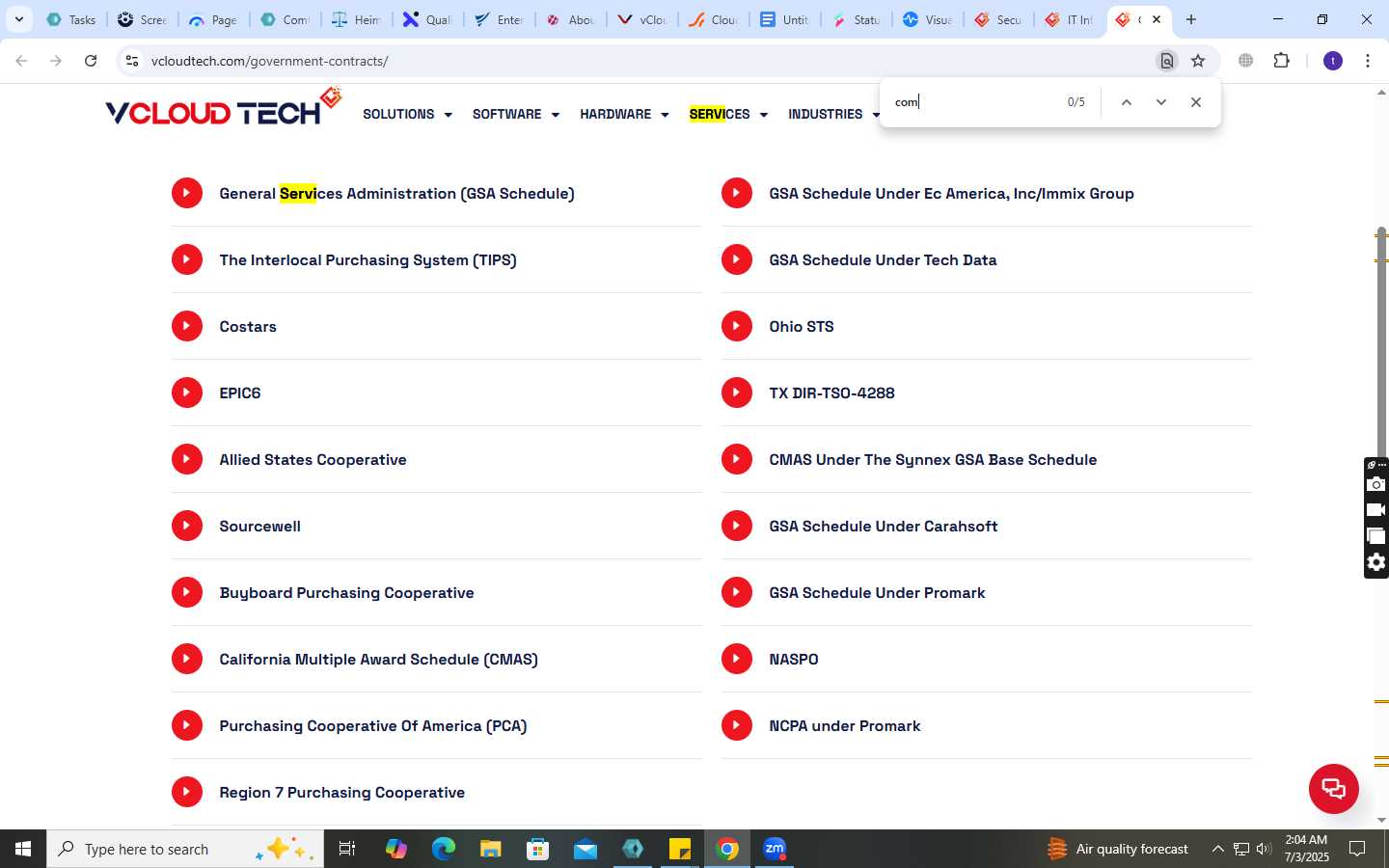
Task: Switch to the IT Inf browser tab
Action: [1070, 19]
